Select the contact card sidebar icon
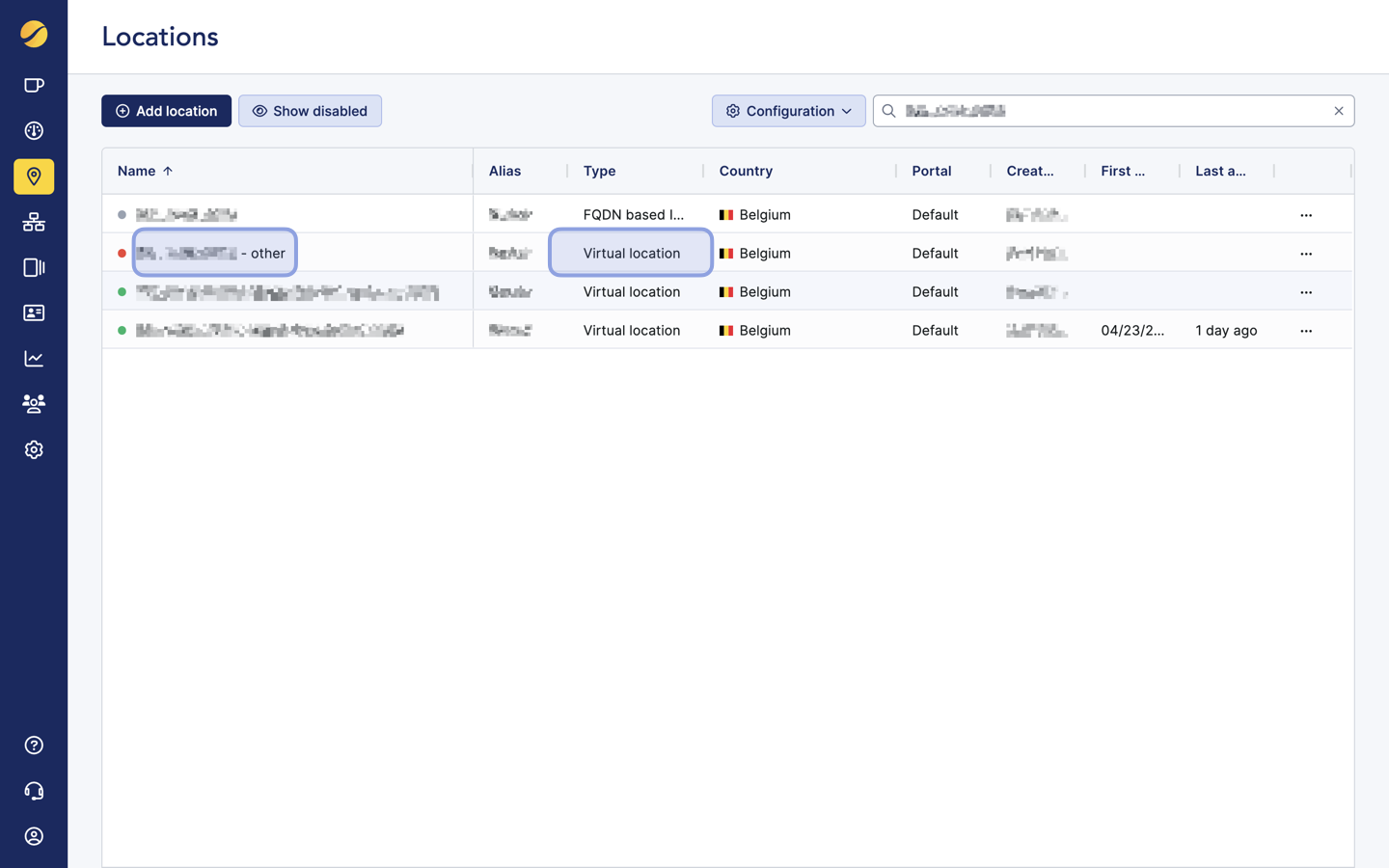 pos(34,312)
